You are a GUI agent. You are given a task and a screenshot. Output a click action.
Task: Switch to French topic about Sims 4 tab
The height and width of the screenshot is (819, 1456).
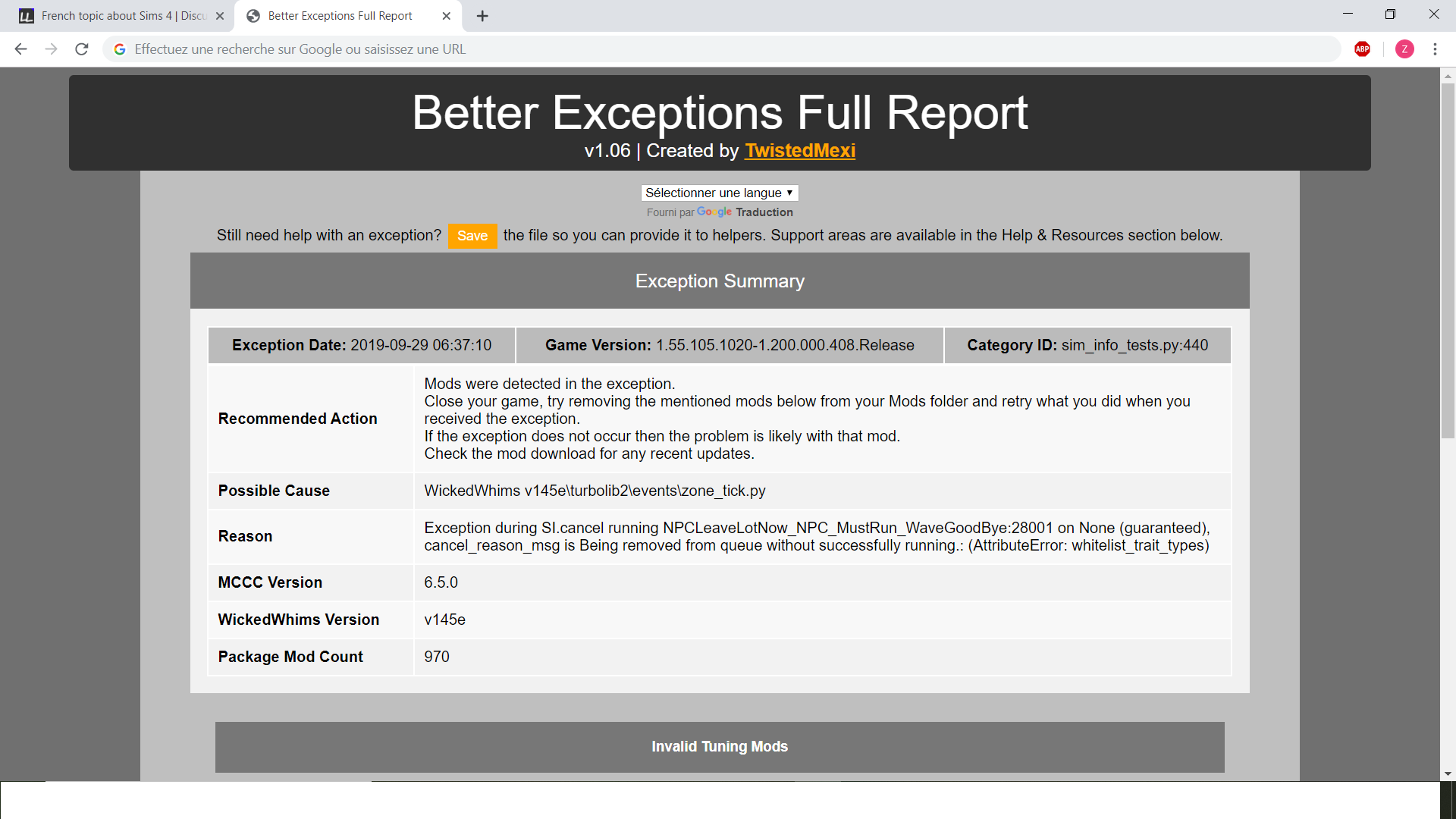pos(121,16)
